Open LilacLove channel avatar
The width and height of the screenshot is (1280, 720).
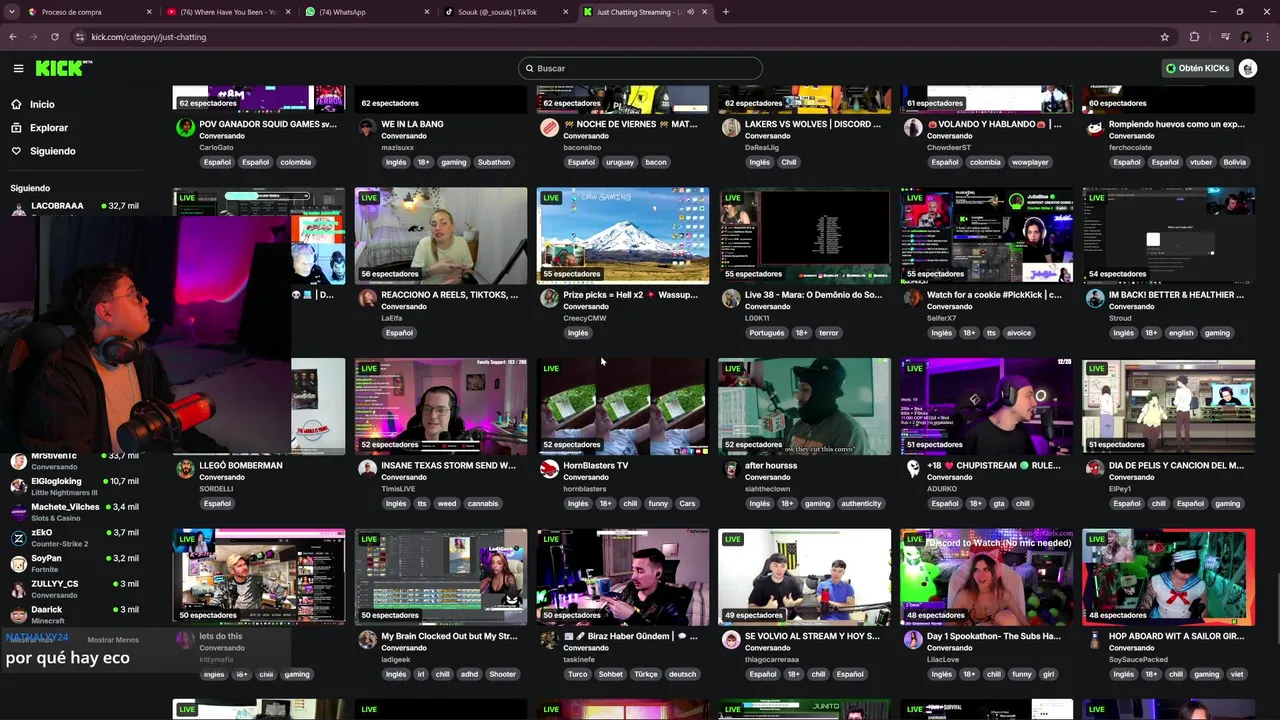[x=913, y=639]
